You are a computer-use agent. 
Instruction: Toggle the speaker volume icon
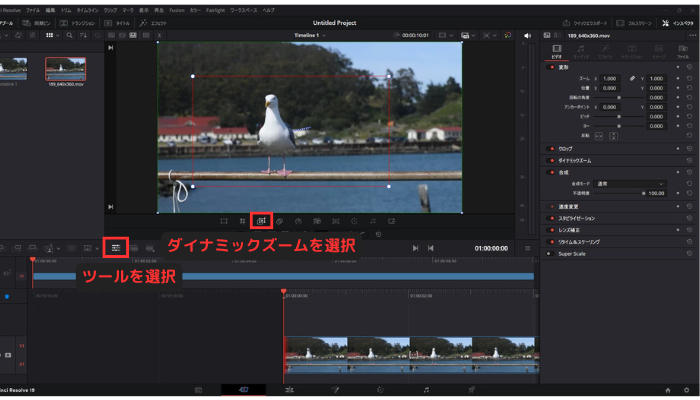click(528, 36)
